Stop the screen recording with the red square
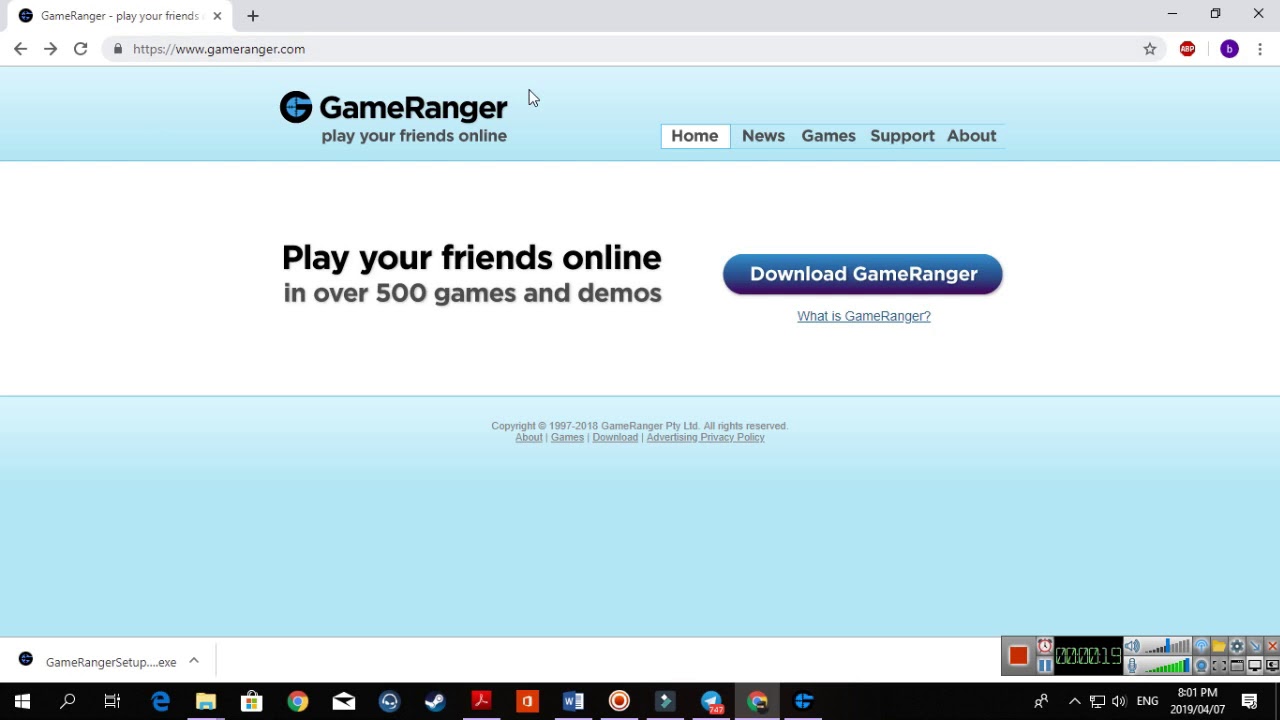The height and width of the screenshot is (720, 1280). tap(1018, 656)
